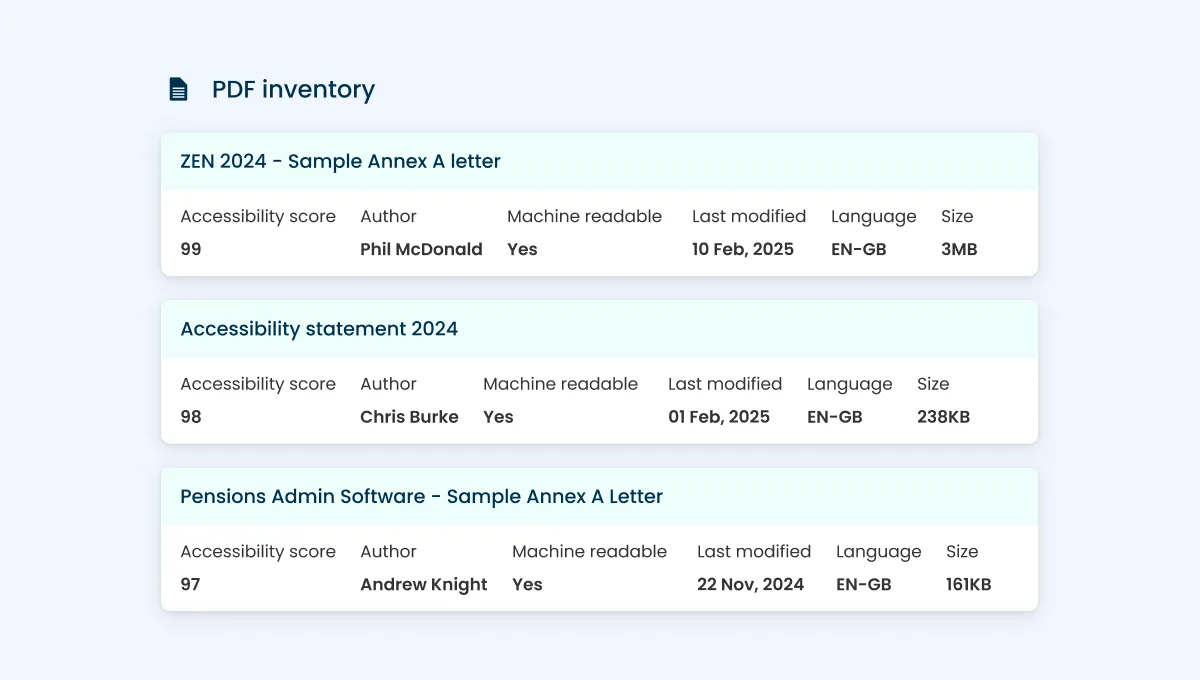Click the 238KB size on the second card
Screen dimensions: 1200x680
coord(943,417)
